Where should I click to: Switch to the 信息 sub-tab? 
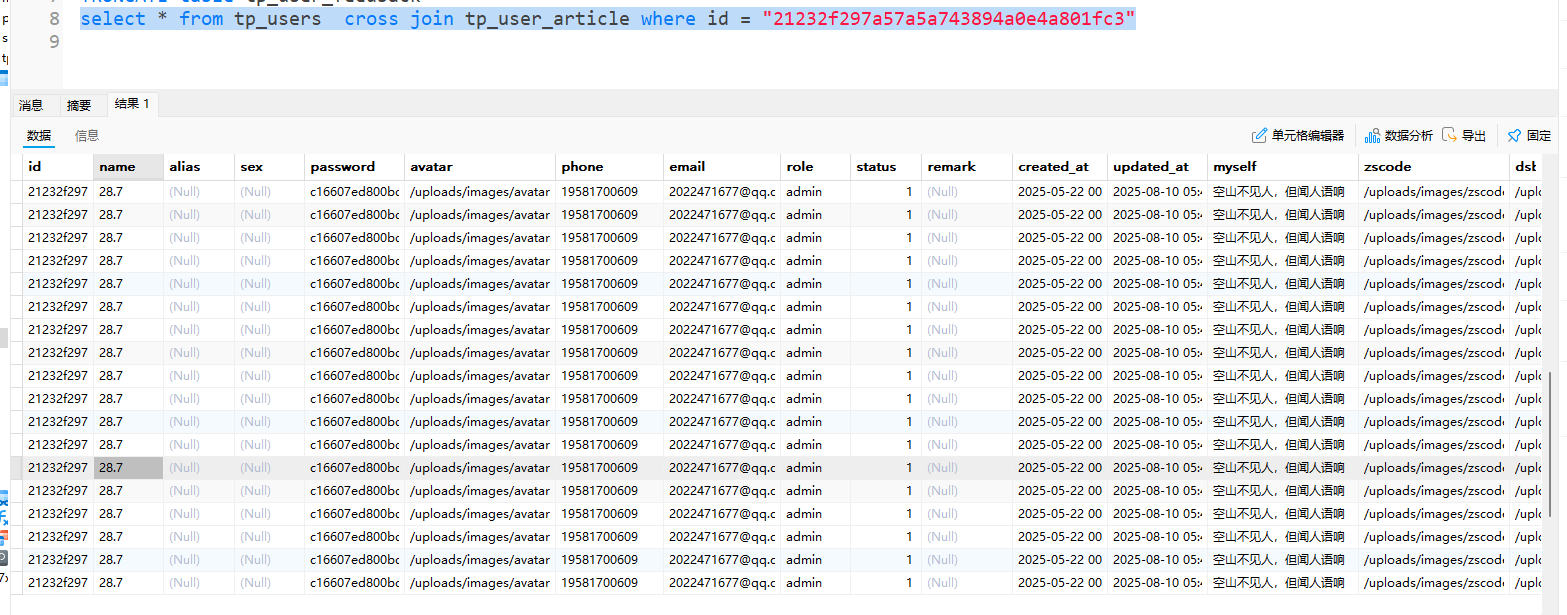(87, 136)
